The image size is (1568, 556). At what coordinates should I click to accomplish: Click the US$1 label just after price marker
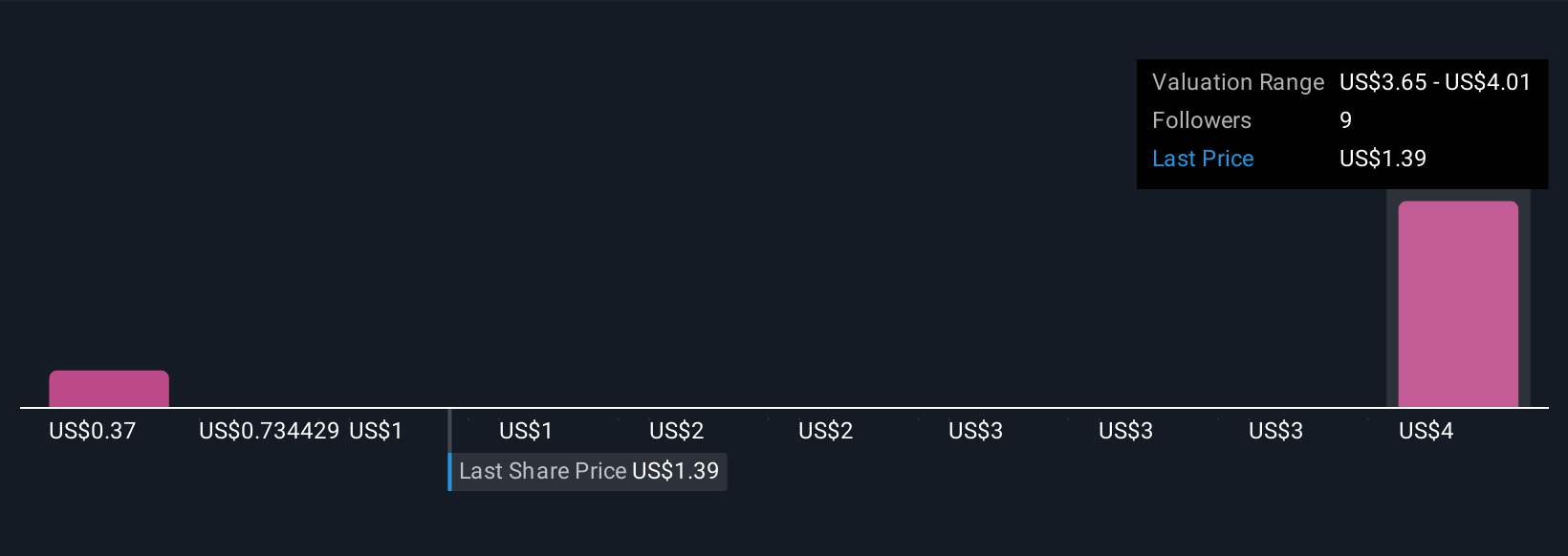(526, 431)
